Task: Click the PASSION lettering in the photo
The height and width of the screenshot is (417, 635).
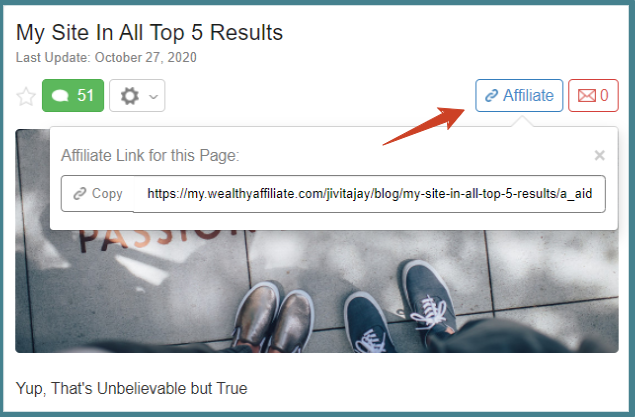Action: coord(166,239)
